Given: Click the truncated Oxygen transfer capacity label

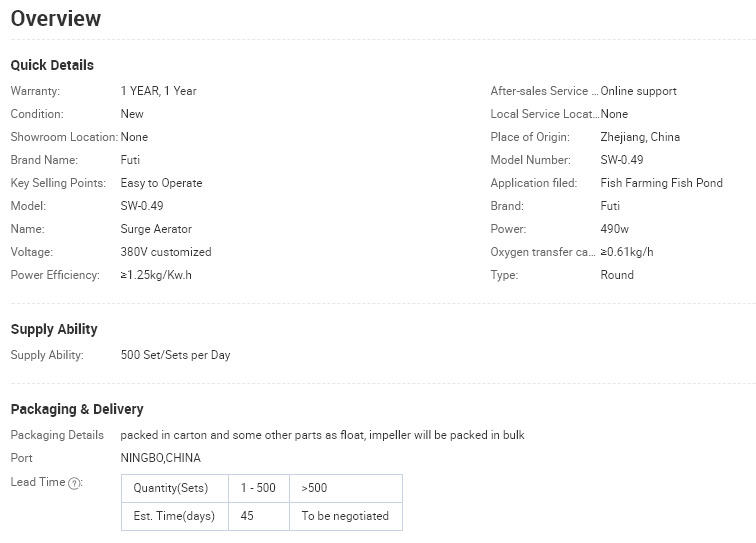Looking at the screenshot, I should click(543, 252).
